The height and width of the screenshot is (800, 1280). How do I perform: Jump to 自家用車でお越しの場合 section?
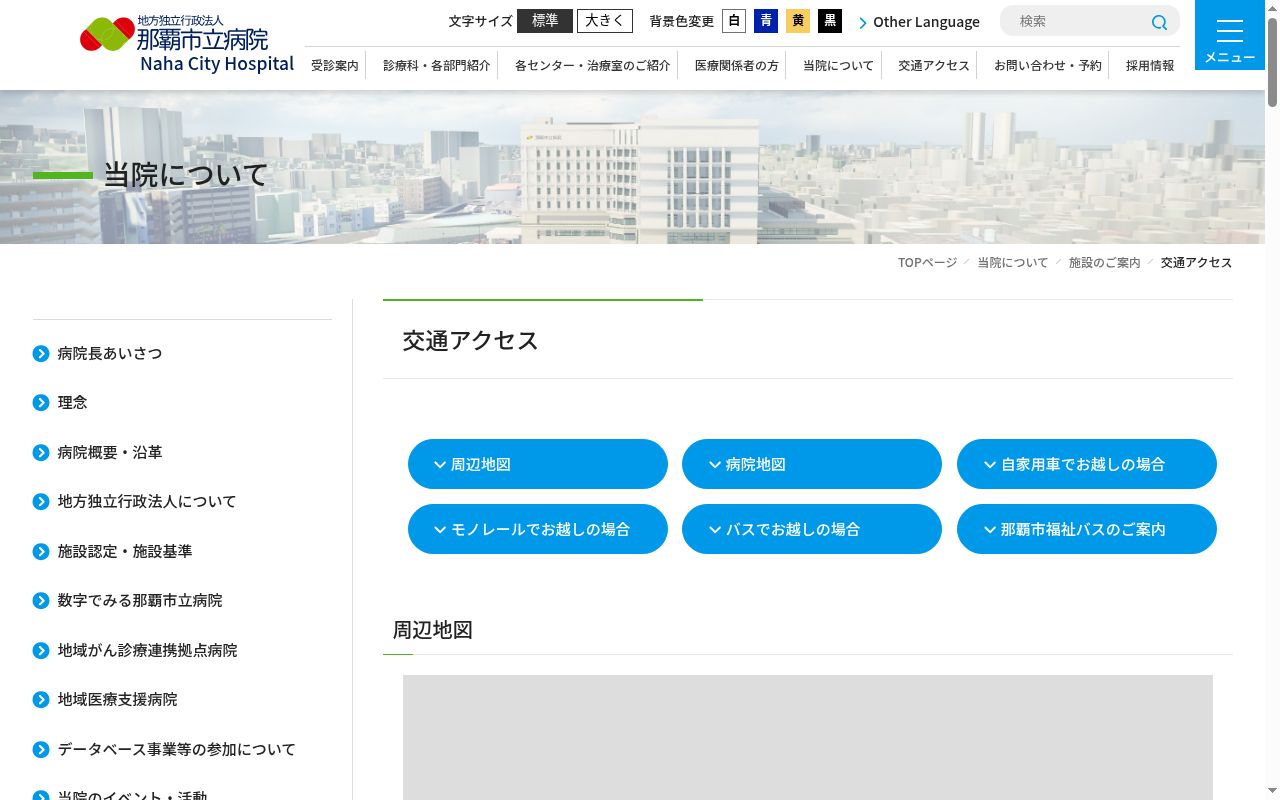(x=1087, y=464)
